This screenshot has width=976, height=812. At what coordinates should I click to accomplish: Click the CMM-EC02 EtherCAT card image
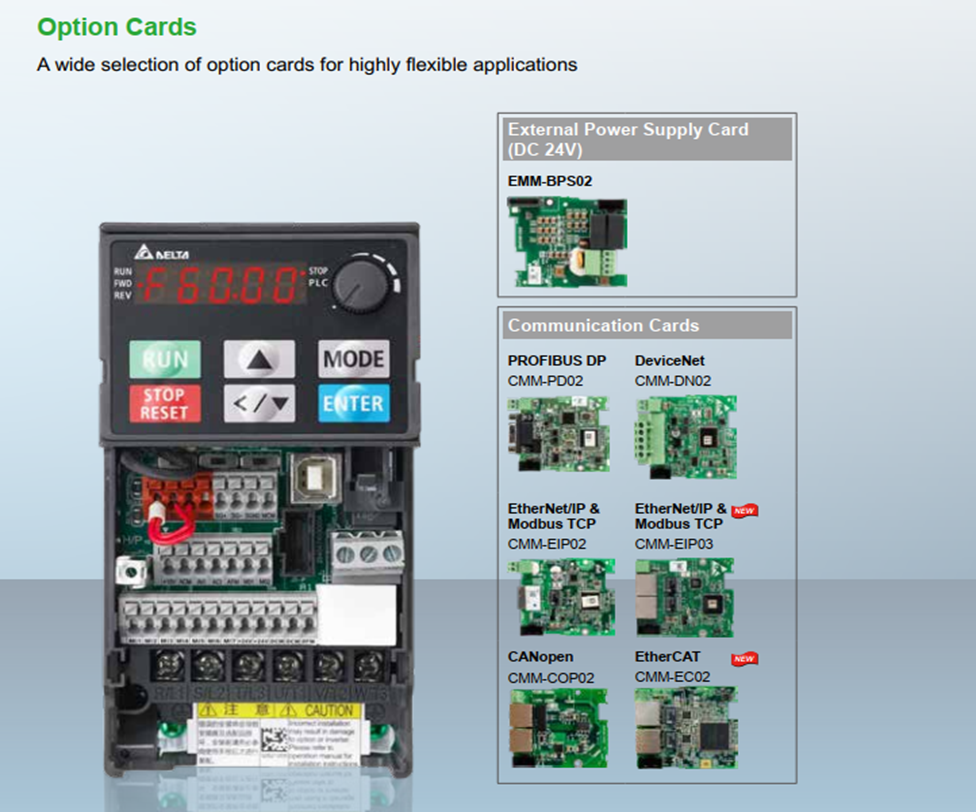point(686,727)
